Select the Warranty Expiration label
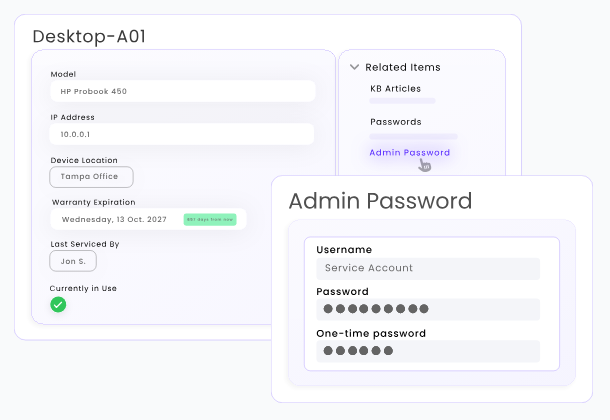 94,202
